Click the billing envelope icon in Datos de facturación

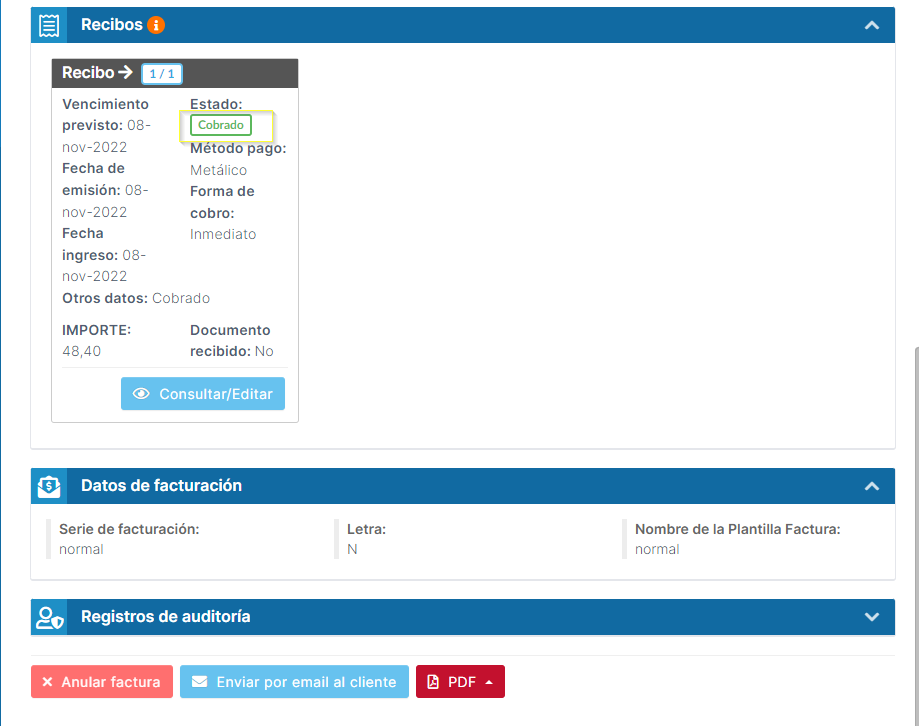tap(49, 486)
